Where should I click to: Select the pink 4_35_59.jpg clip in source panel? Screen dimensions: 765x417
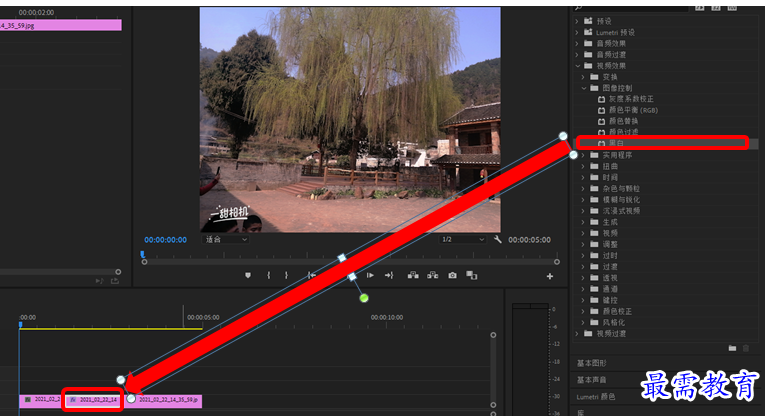click(x=60, y=25)
